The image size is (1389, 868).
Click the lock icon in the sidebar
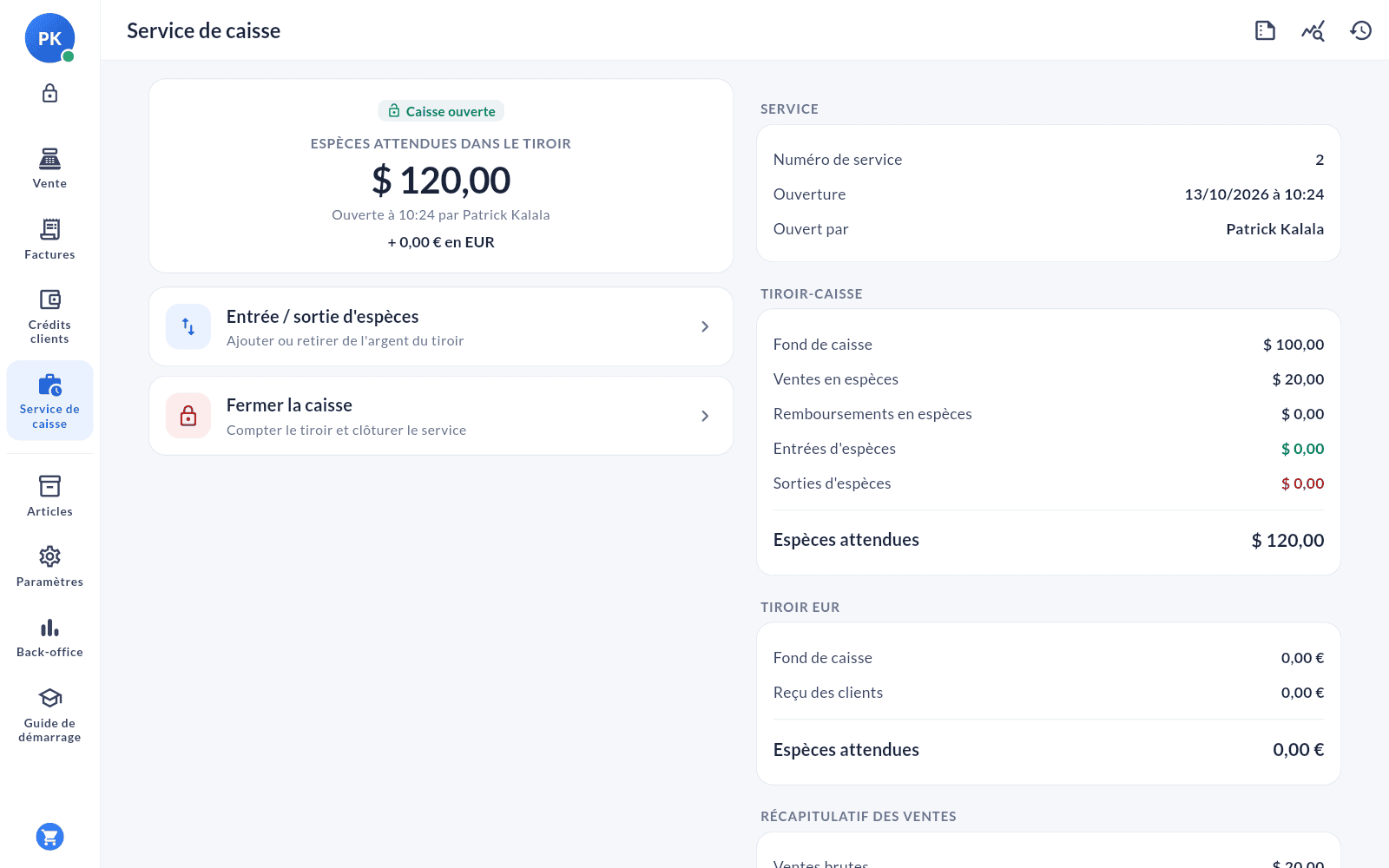pos(49,93)
